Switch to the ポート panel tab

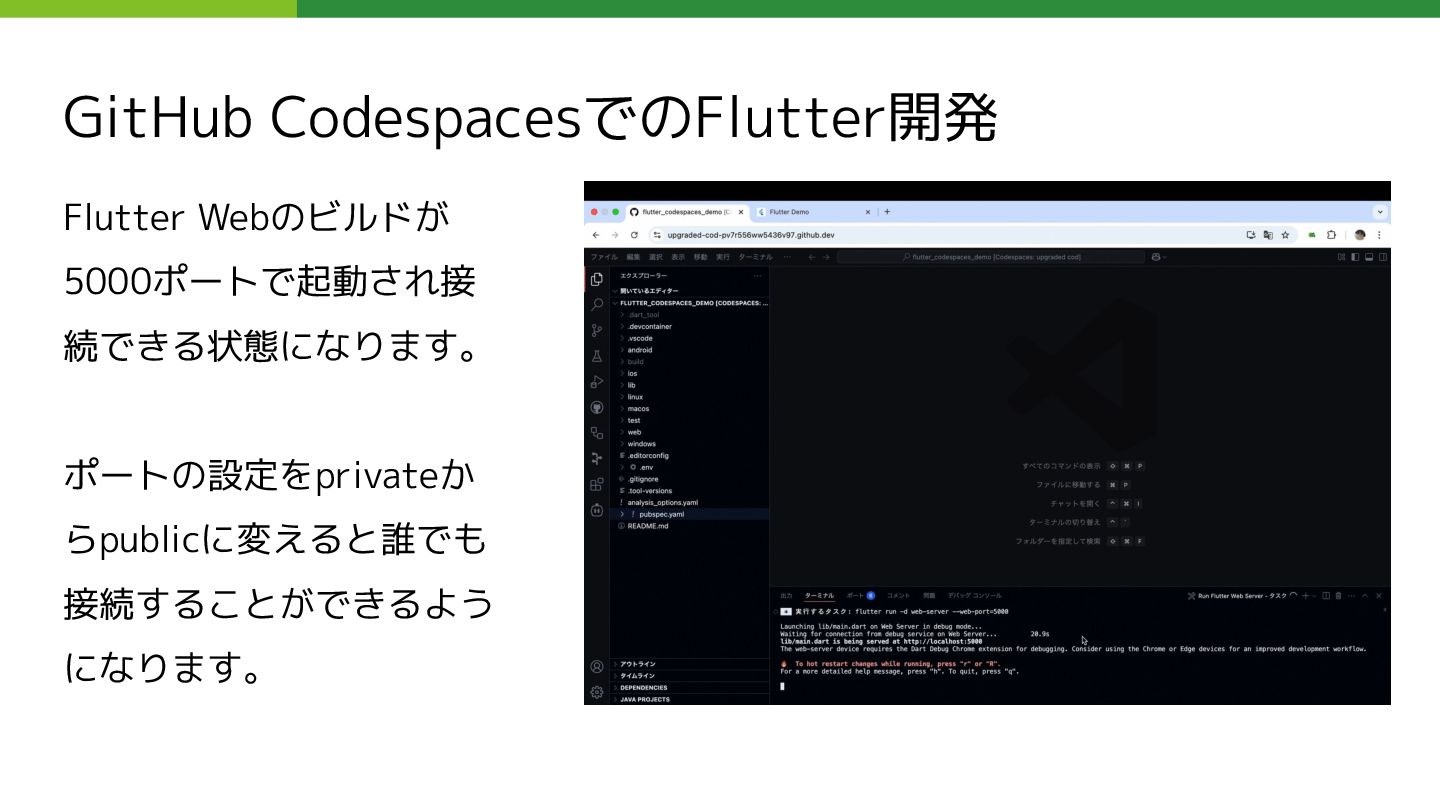pyautogui.click(x=860, y=596)
